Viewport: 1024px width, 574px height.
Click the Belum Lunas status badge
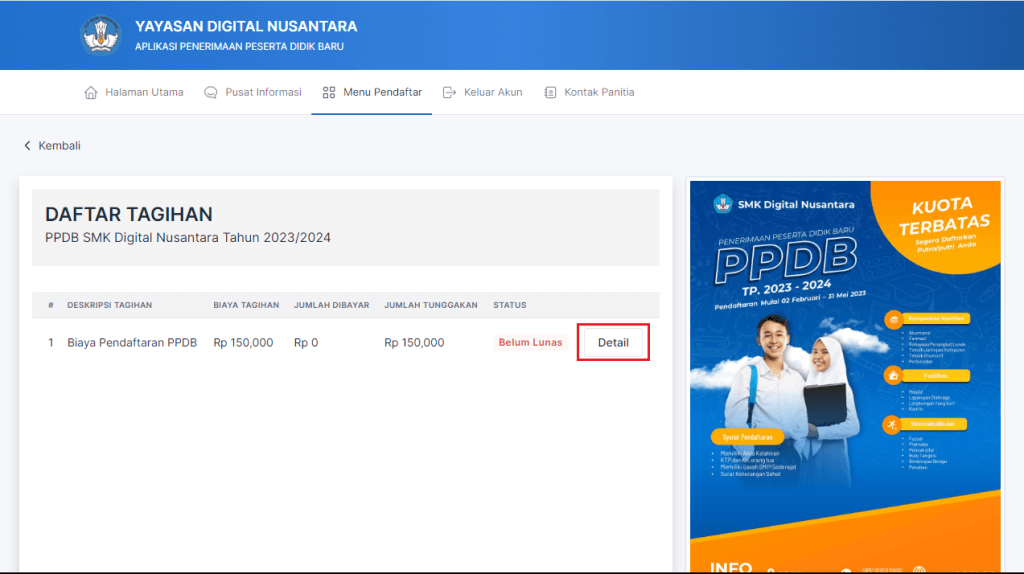coord(530,342)
